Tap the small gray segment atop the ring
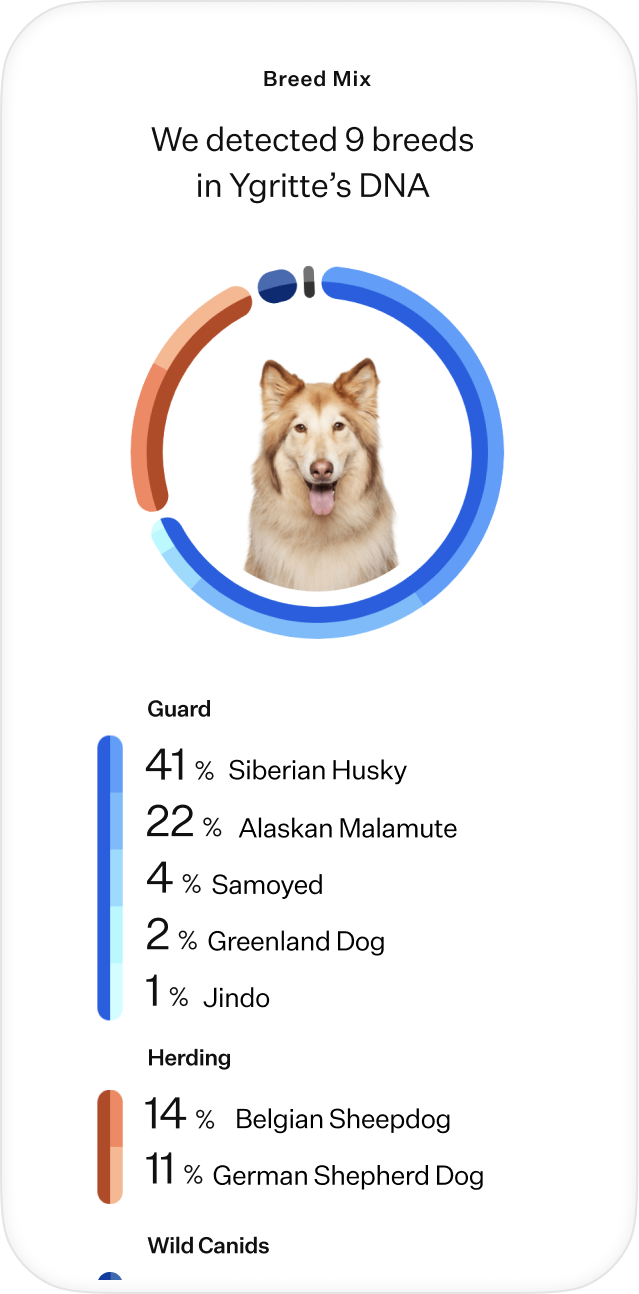Viewport: 639px width, 1294px height. click(x=309, y=282)
